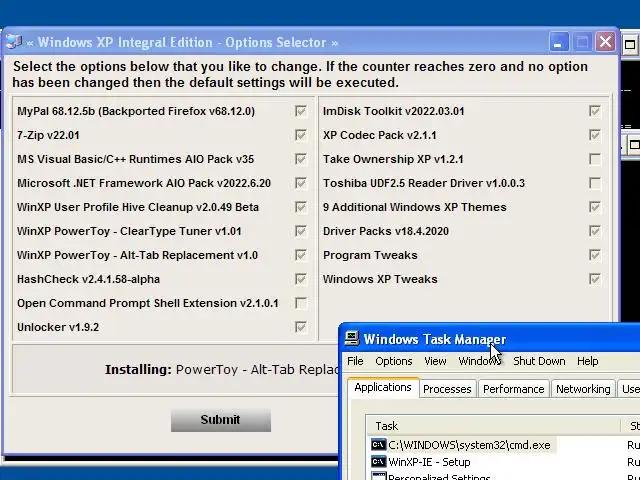Click the 'MyPal 68.12.5b (Backported Firefox v68.12.0)' label
This screenshot has width=640, height=480.
pyautogui.click(x=136, y=111)
